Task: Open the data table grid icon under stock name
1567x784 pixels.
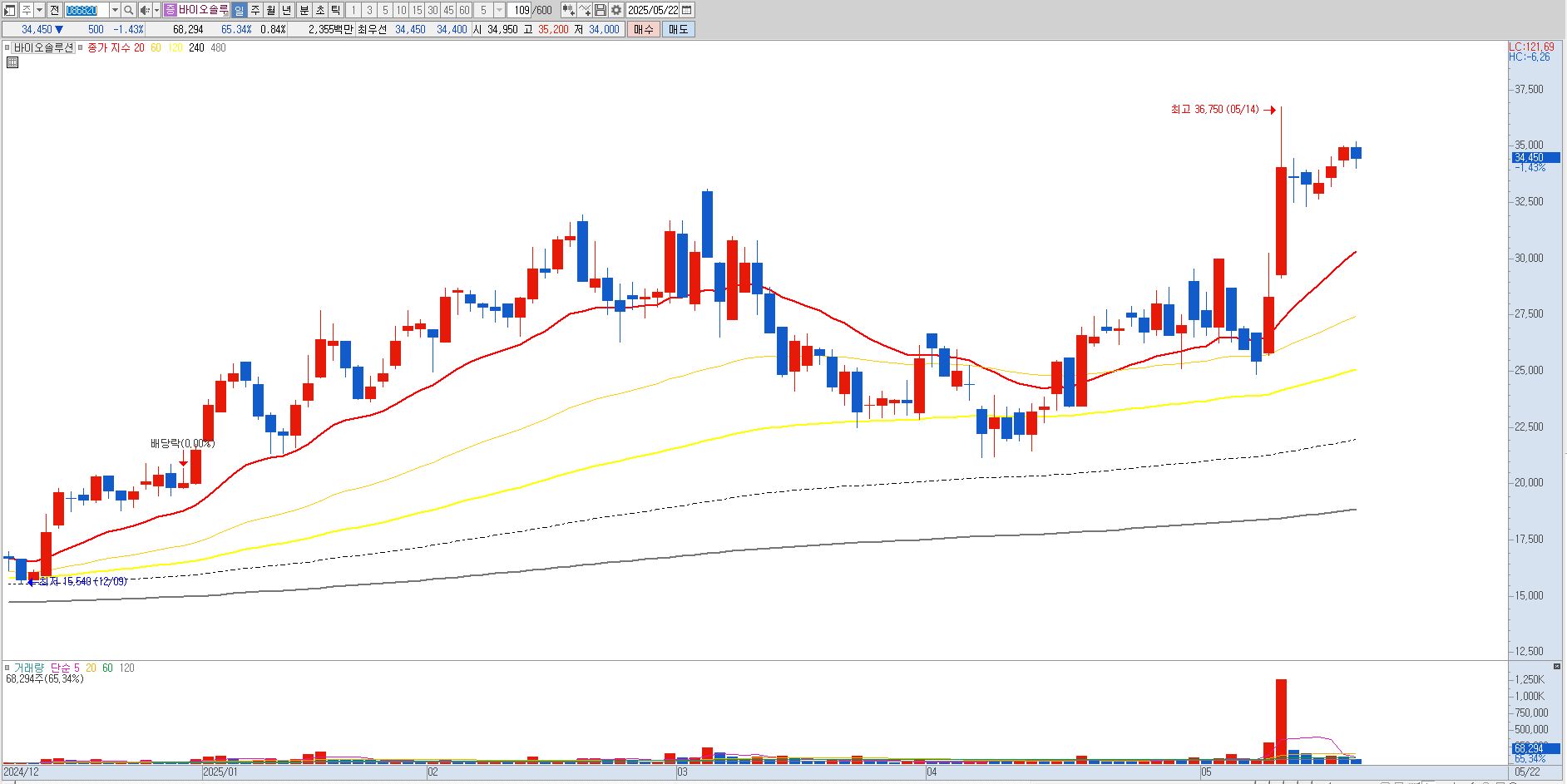Action: pos(12,62)
